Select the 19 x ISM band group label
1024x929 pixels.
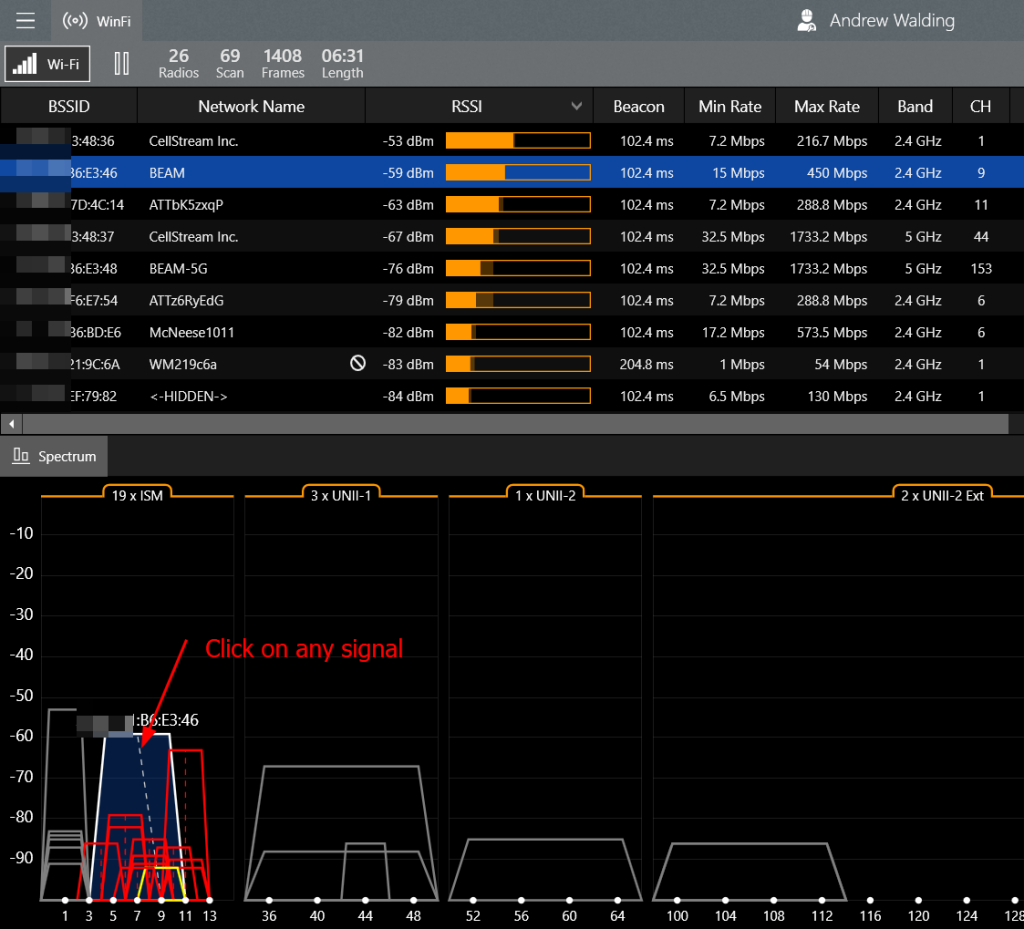tap(137, 493)
